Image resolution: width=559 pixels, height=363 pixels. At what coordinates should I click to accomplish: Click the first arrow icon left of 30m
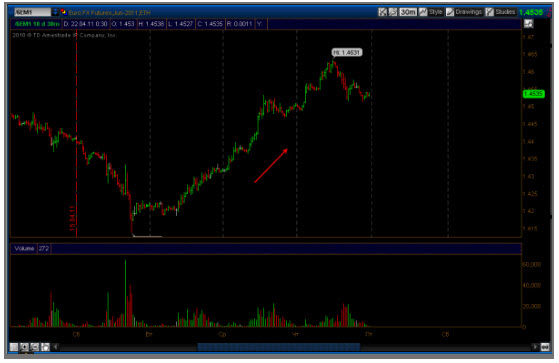pos(383,12)
